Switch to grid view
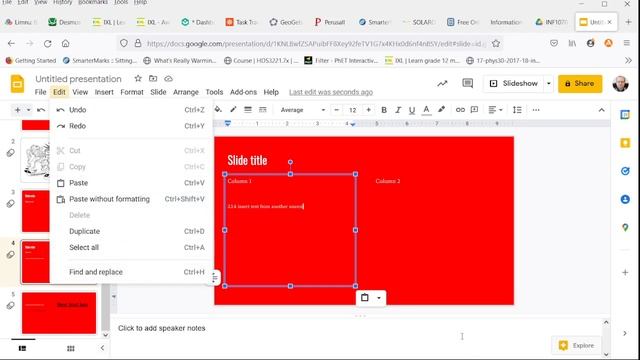 [x=71, y=348]
